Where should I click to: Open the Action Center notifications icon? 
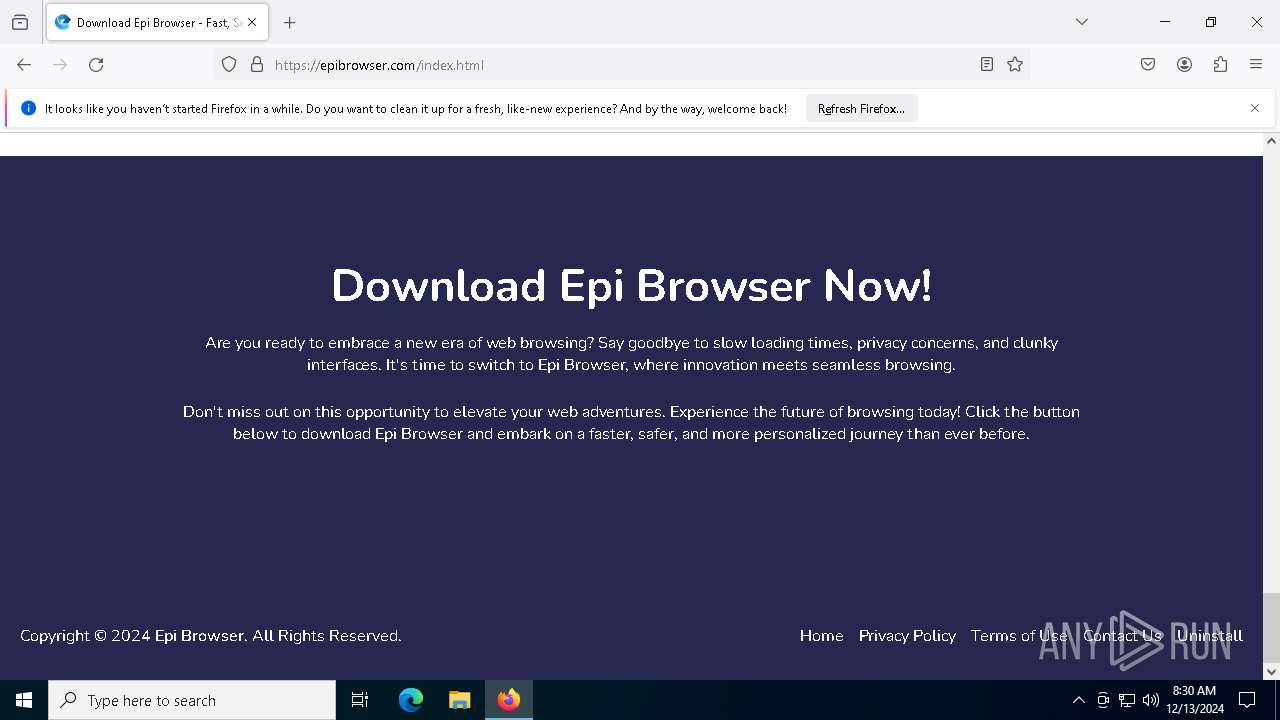pos(1247,700)
